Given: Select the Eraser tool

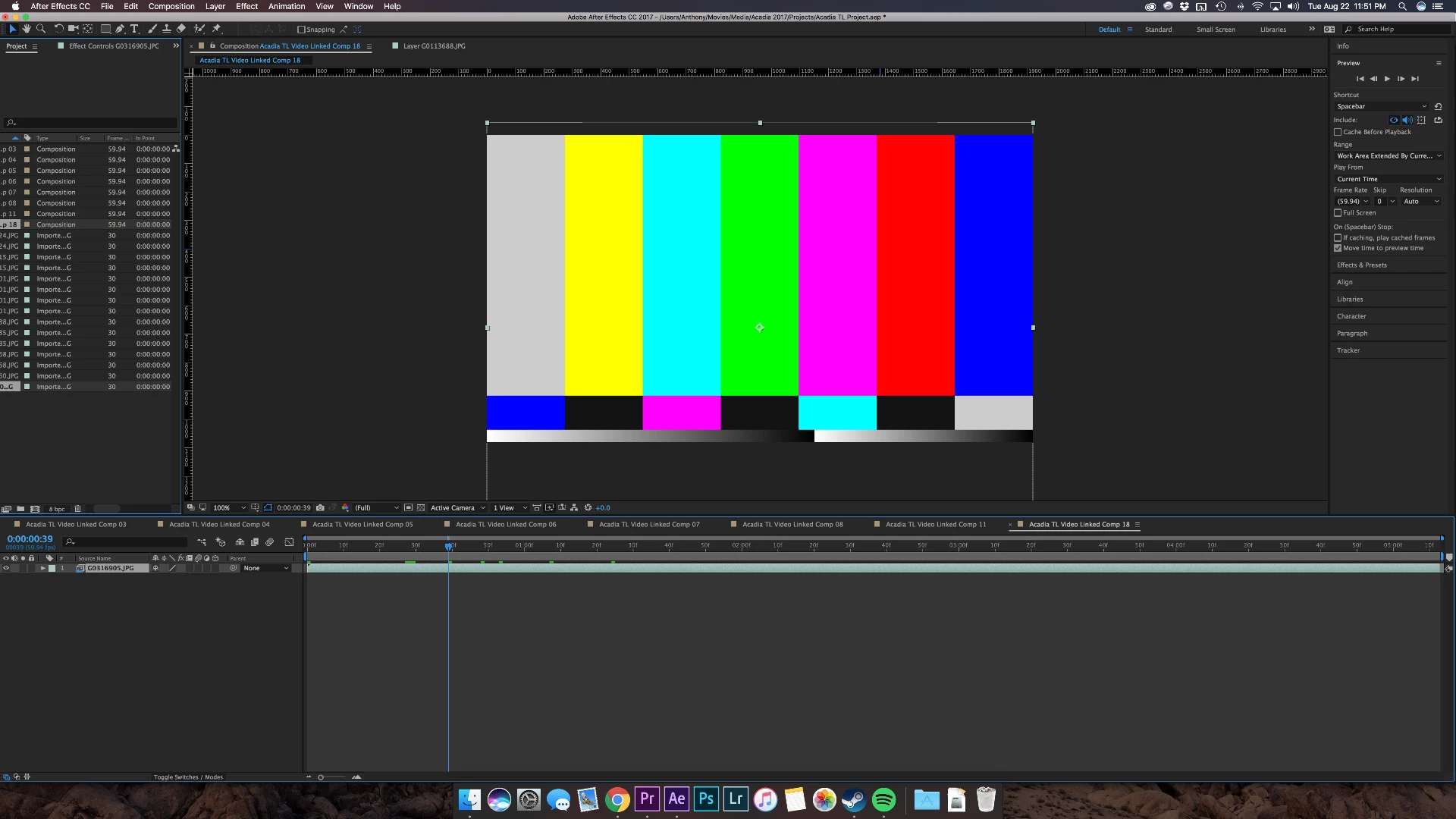Looking at the screenshot, I should click(181, 29).
